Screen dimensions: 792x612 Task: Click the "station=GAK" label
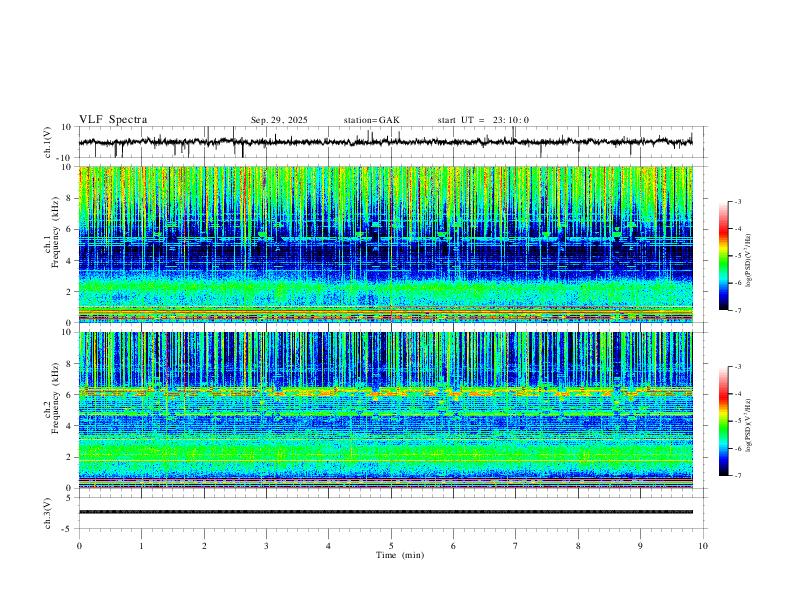click(x=371, y=120)
